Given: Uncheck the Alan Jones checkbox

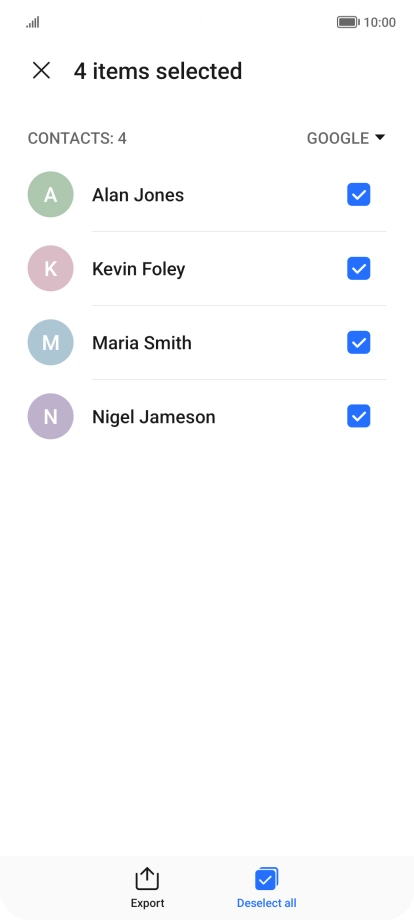Looking at the screenshot, I should 358,194.
